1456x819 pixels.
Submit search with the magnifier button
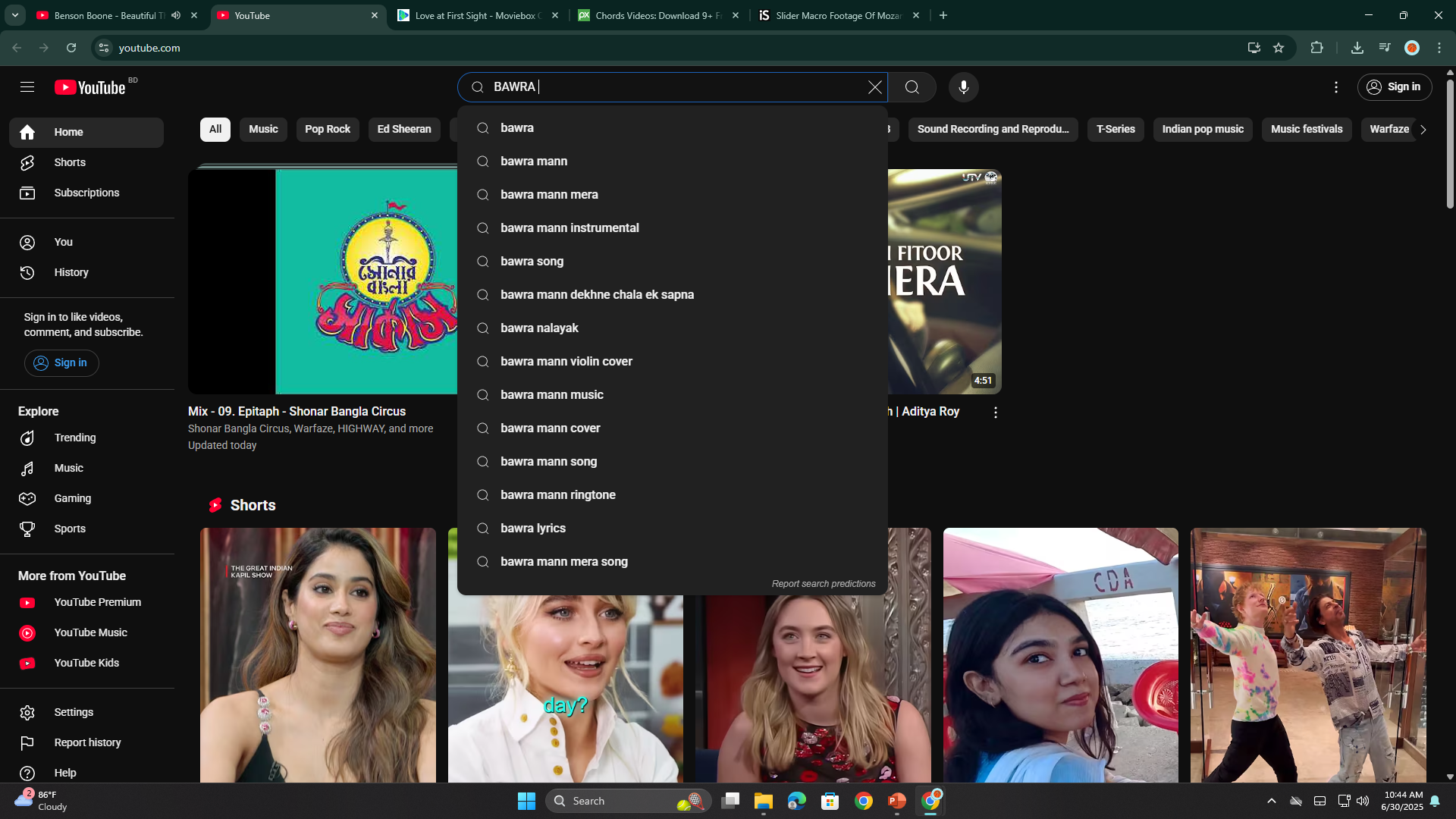tap(912, 87)
